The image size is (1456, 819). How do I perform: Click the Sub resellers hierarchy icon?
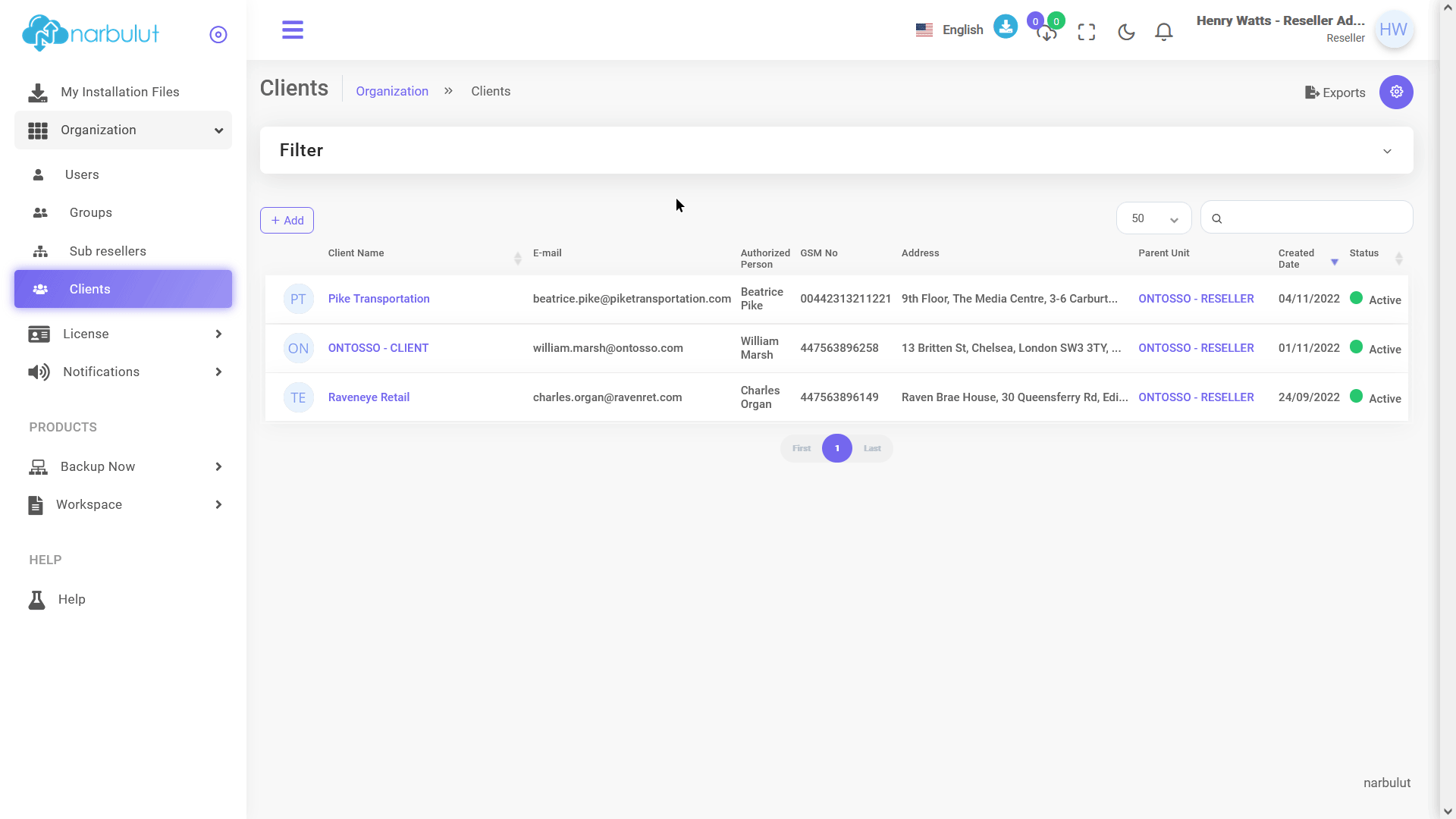click(x=40, y=251)
